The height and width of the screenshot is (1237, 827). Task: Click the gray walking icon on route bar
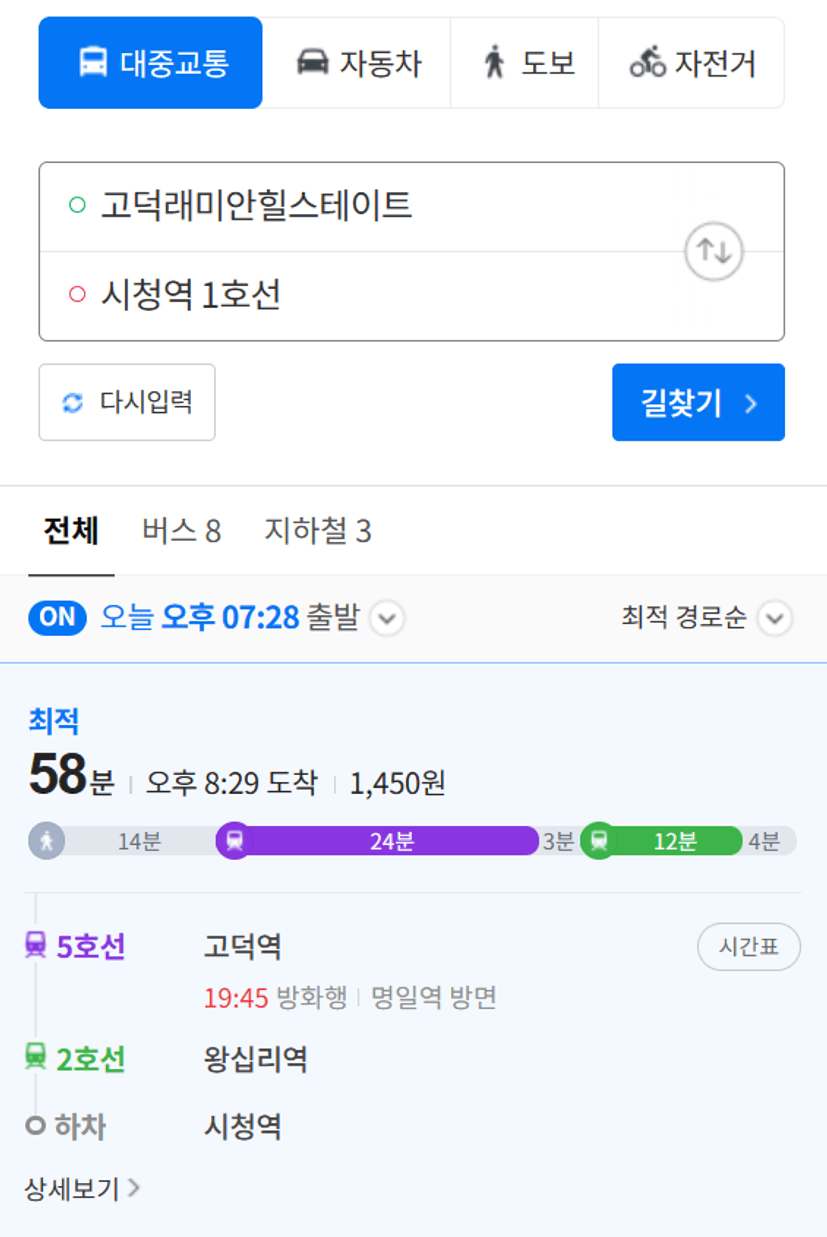46,841
